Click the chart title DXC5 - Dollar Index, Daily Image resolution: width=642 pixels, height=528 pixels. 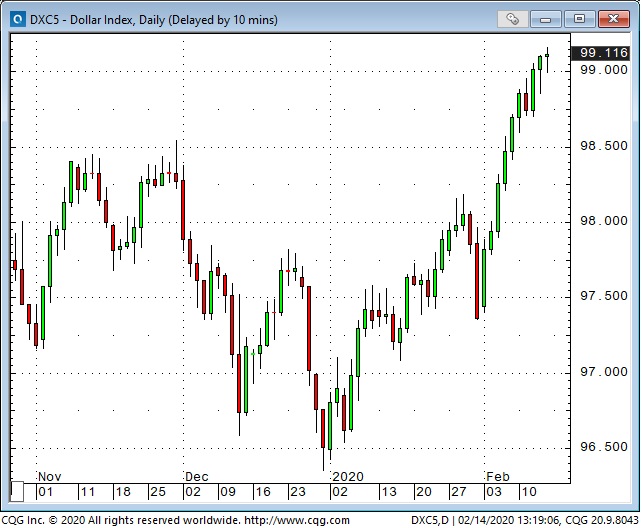click(x=154, y=20)
